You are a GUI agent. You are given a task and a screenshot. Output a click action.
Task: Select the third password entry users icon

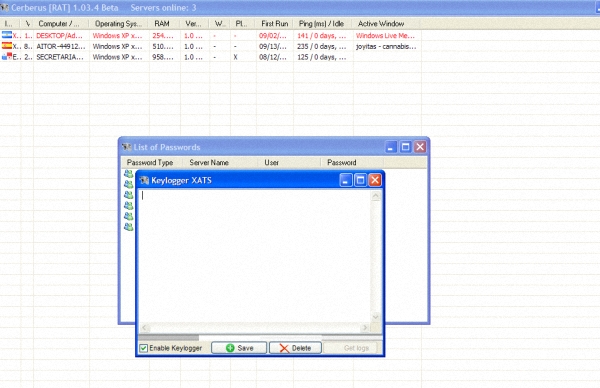click(x=128, y=195)
